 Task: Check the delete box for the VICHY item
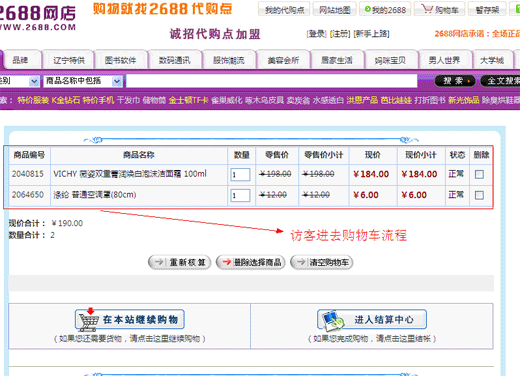click(x=479, y=174)
